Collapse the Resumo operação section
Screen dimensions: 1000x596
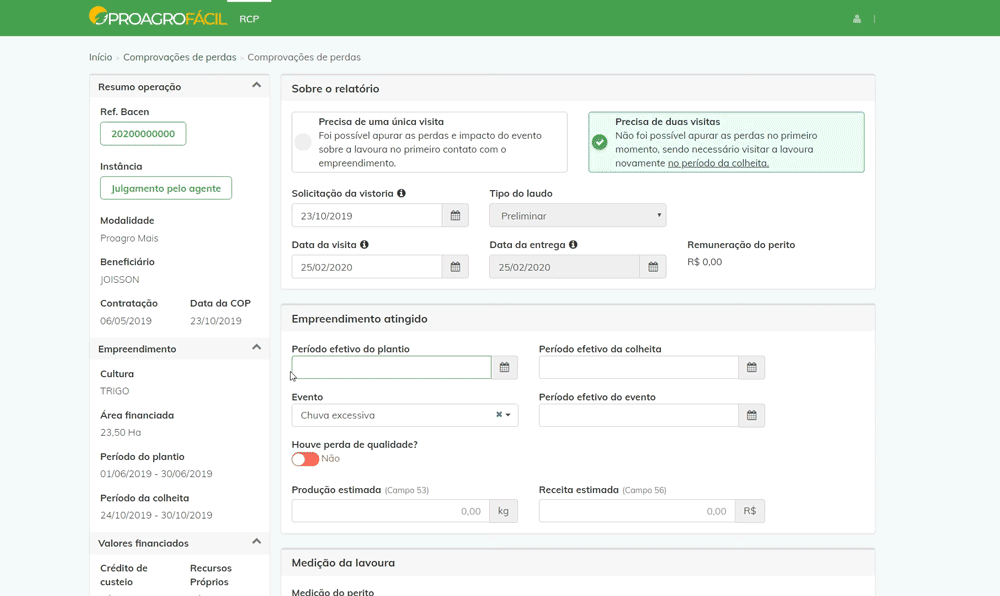(256, 85)
